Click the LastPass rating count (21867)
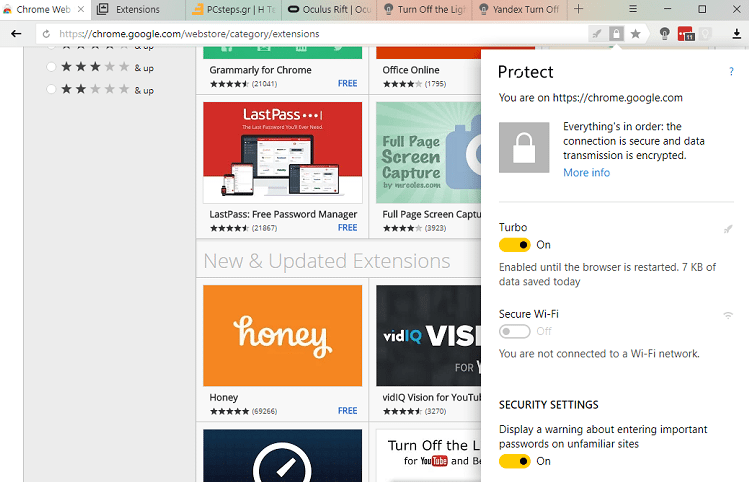749x482 pixels. pyautogui.click(x=265, y=228)
